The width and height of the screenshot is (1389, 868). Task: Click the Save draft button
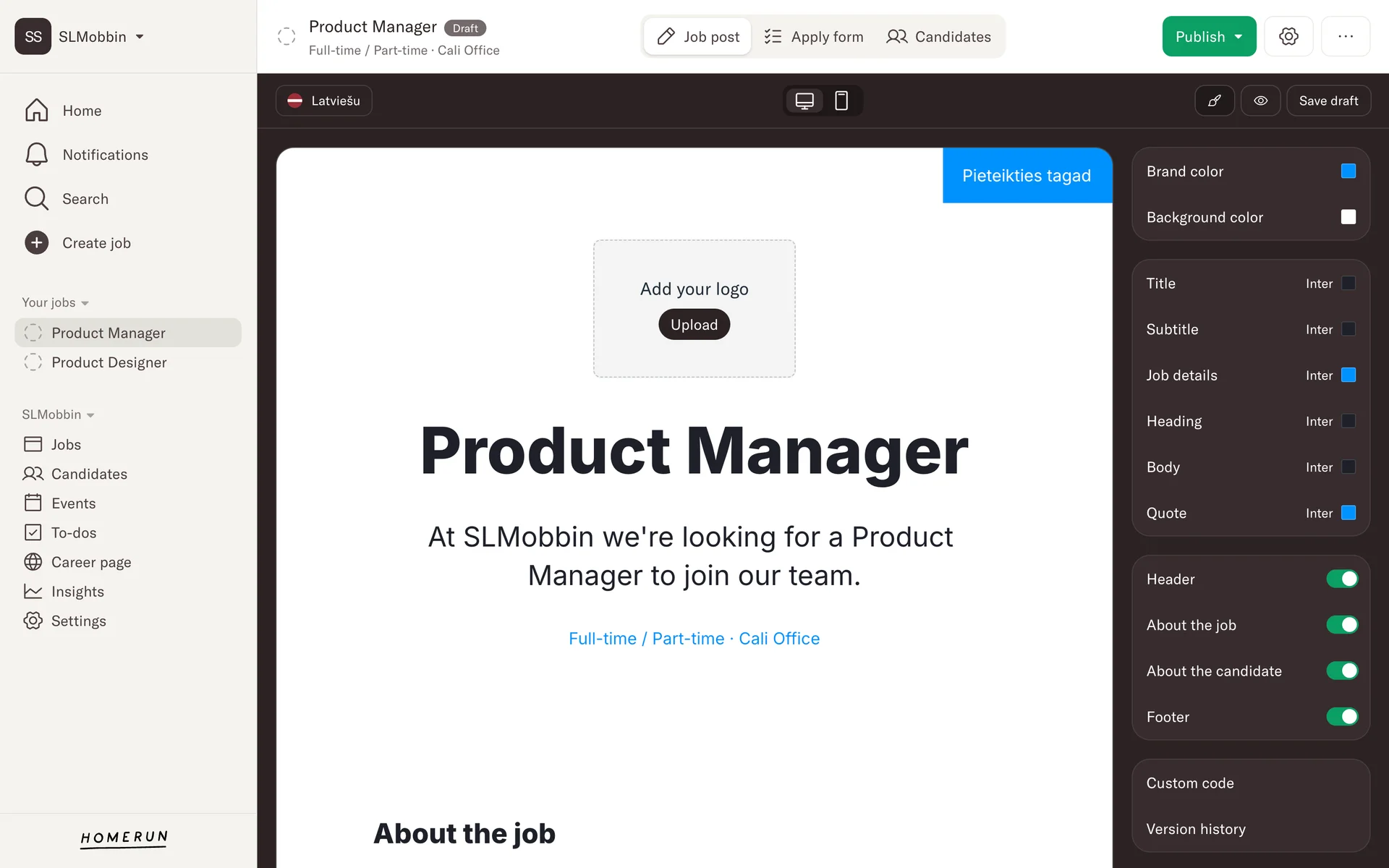click(x=1328, y=101)
